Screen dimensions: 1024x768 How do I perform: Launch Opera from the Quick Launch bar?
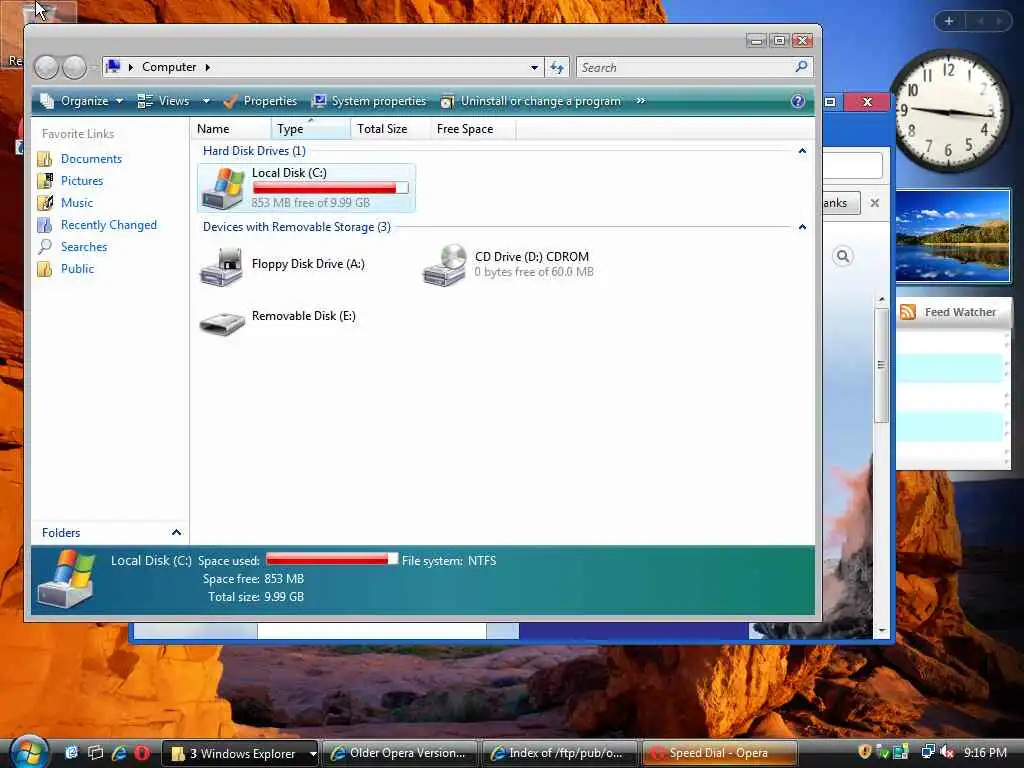click(142, 752)
